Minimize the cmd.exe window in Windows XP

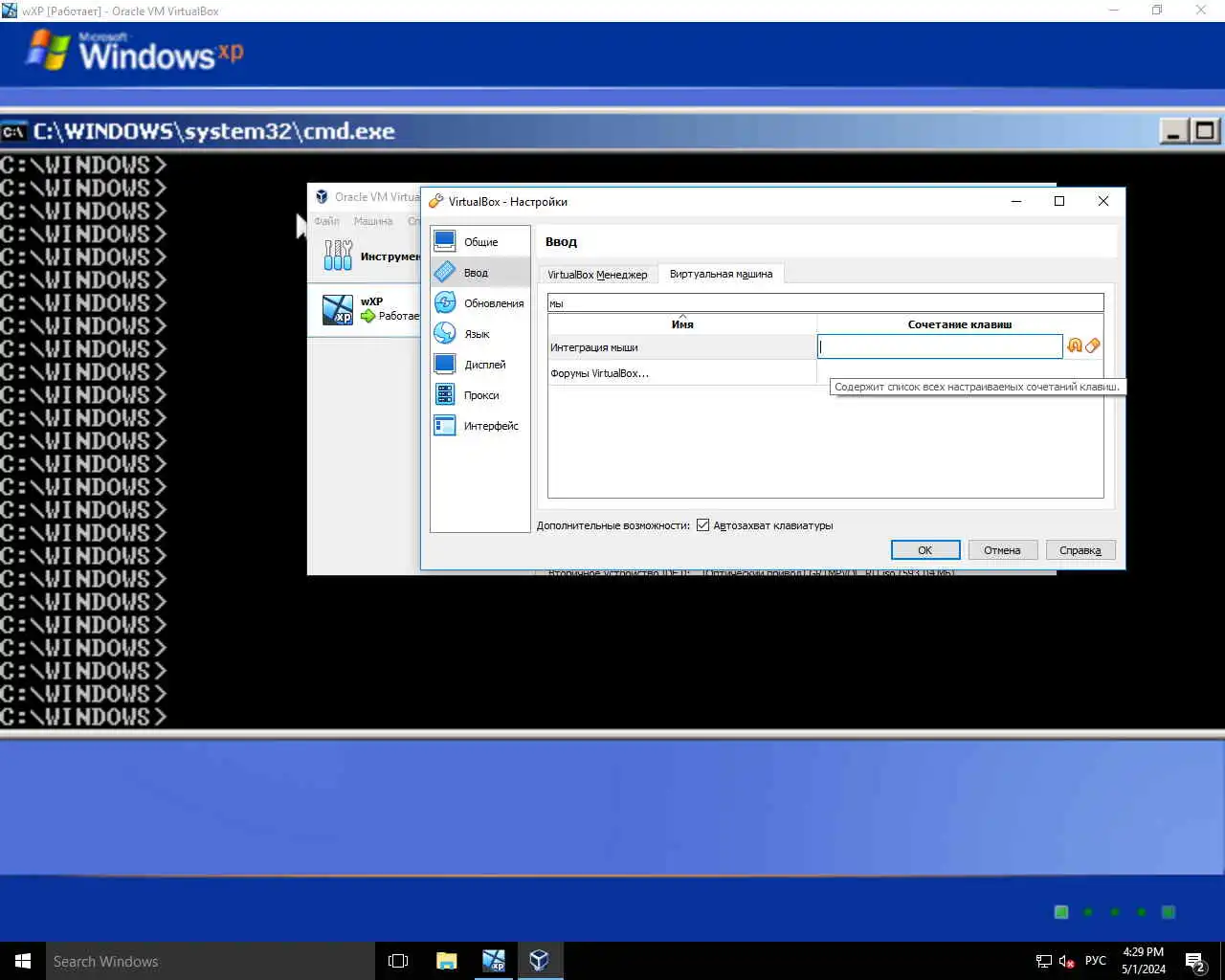click(1174, 130)
